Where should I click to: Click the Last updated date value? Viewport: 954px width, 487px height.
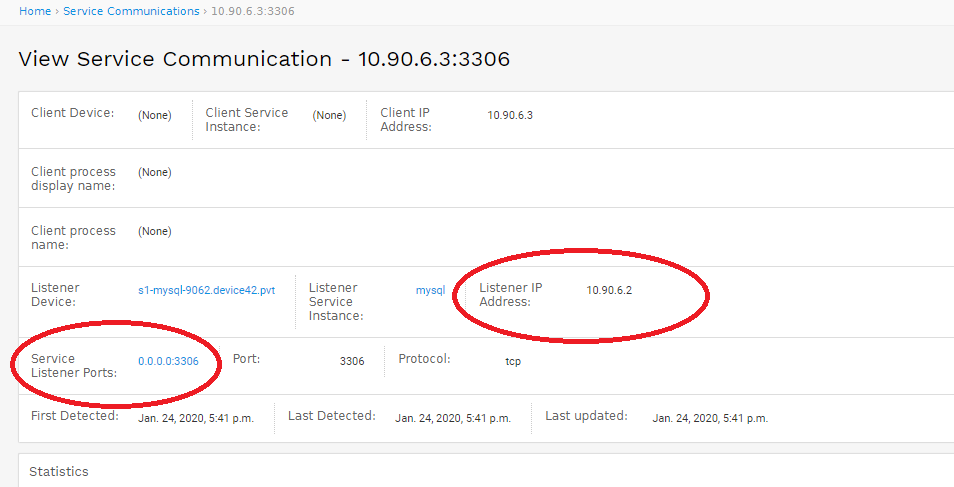(x=710, y=418)
